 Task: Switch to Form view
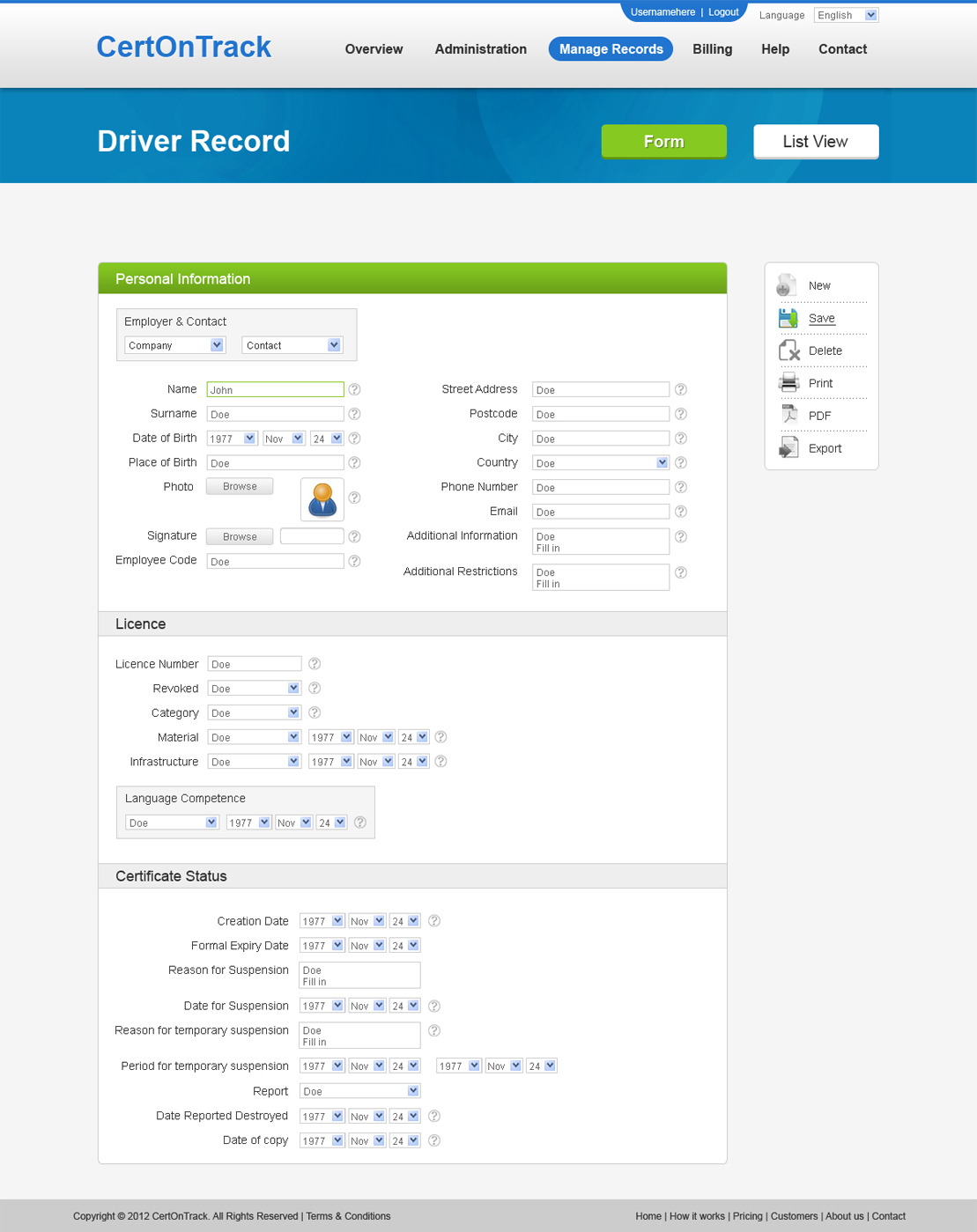point(663,141)
